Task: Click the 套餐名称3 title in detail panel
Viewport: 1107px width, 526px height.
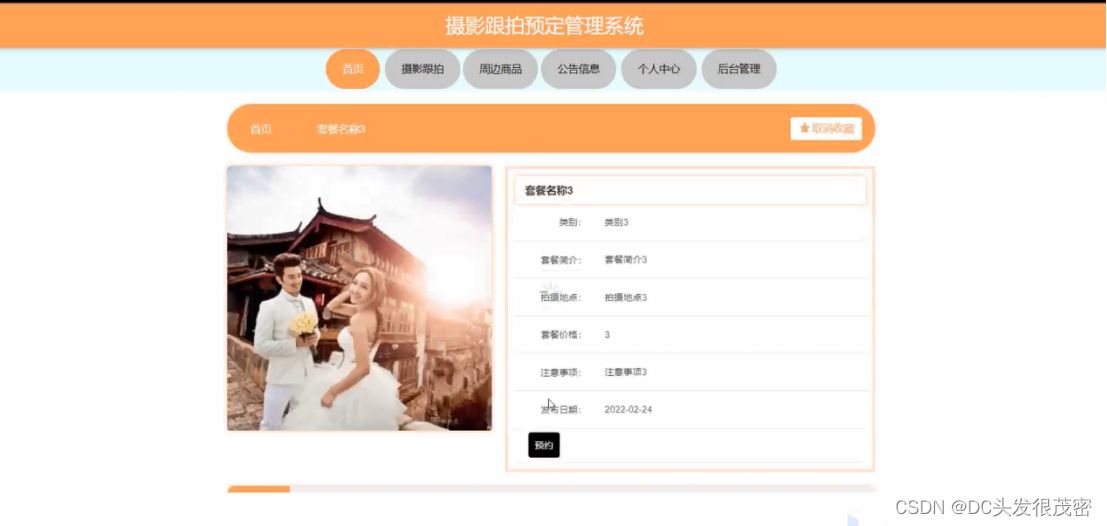Action: 549,191
